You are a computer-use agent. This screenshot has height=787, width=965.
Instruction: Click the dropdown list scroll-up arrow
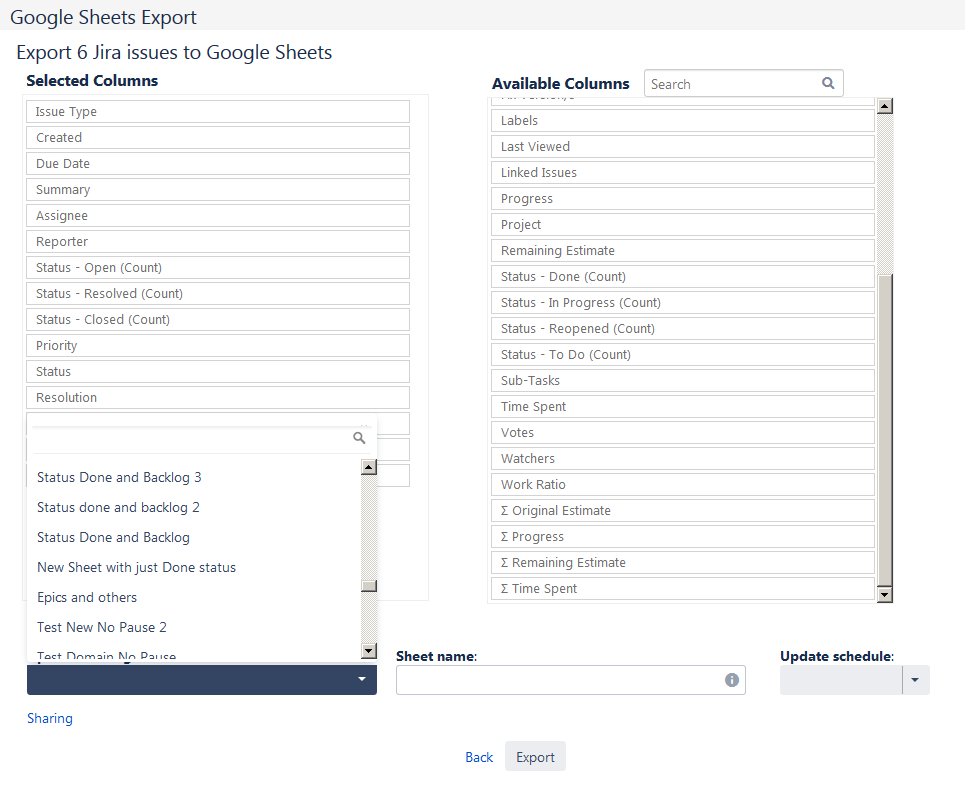pos(369,467)
